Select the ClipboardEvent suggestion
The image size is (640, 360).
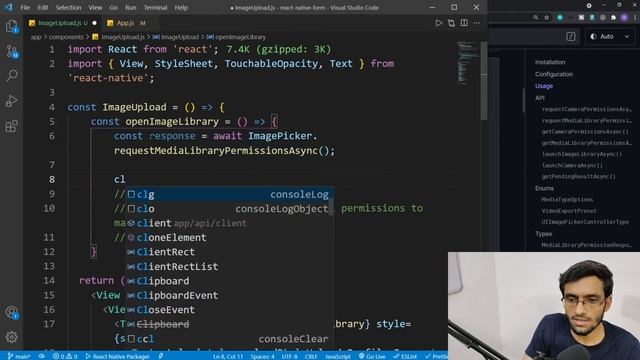[229, 296]
